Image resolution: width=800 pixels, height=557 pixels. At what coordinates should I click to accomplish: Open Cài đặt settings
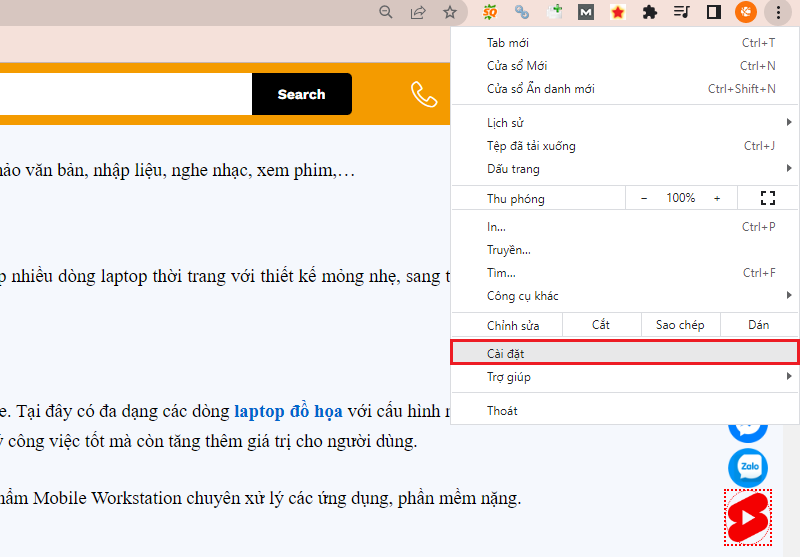coord(624,353)
